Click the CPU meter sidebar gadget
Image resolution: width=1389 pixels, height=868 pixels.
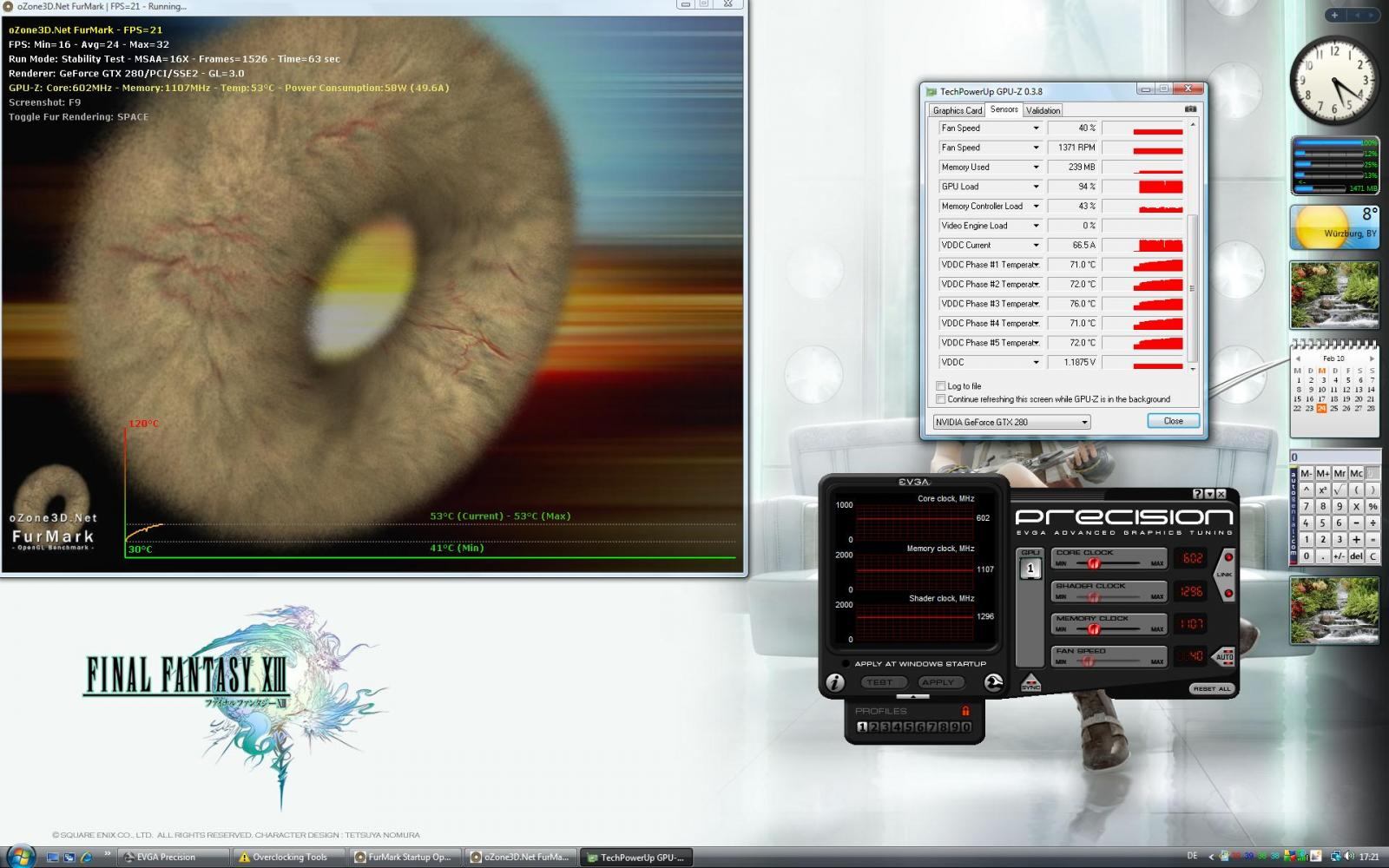click(x=1334, y=165)
